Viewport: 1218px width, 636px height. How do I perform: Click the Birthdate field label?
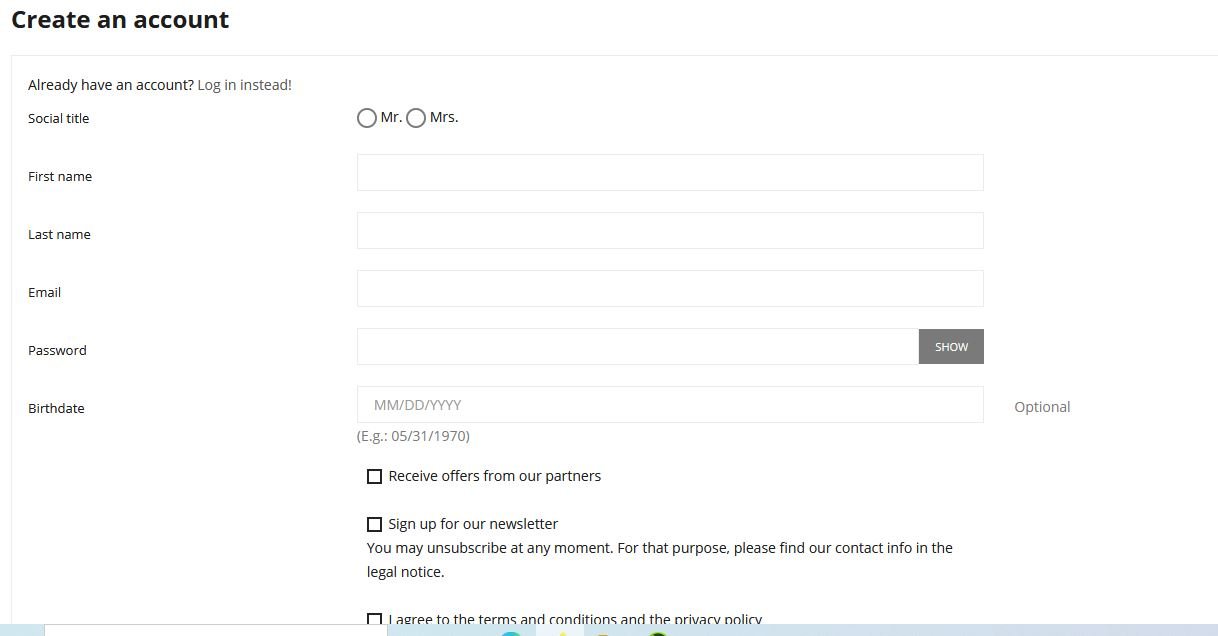click(x=56, y=408)
